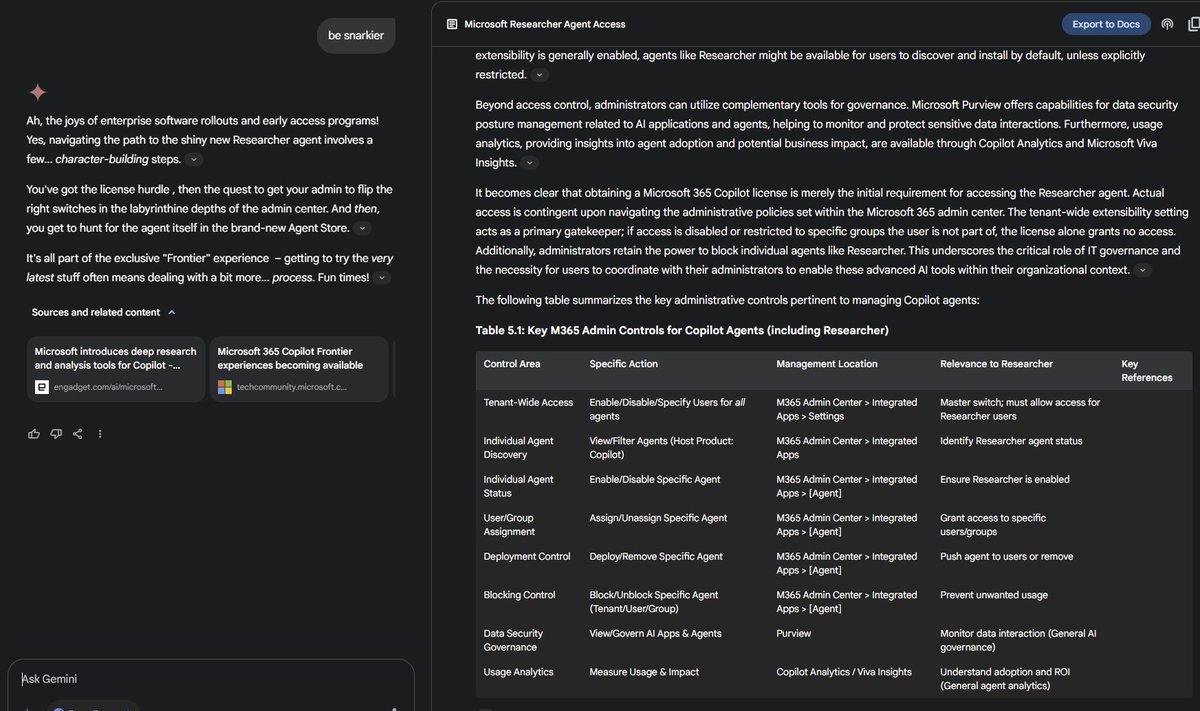Expand citation chevron after 'brand-new Agent Store'
The width and height of the screenshot is (1200, 711).
pyautogui.click(x=363, y=229)
